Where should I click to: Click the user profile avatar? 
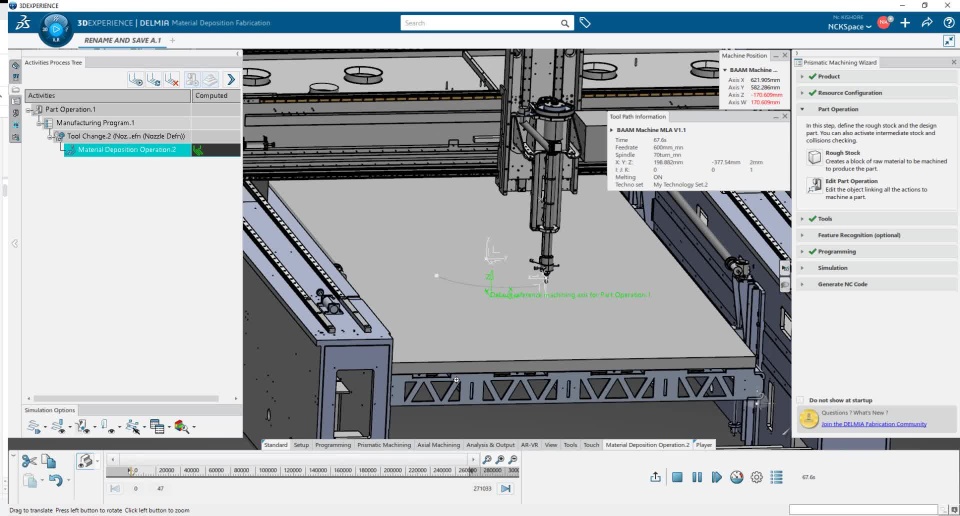pos(883,23)
